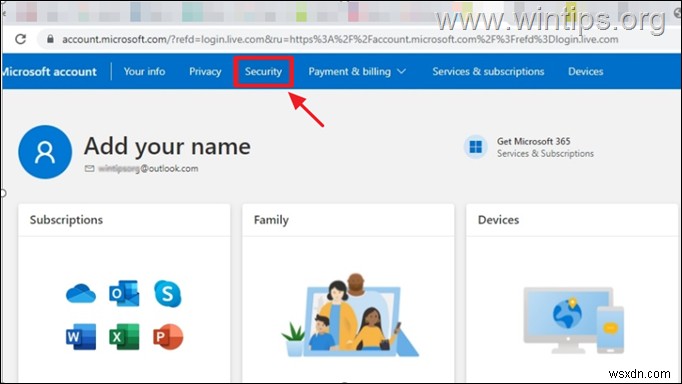This screenshot has height=384, width=682.
Task: Click the Skype icon
Action: [x=168, y=294]
